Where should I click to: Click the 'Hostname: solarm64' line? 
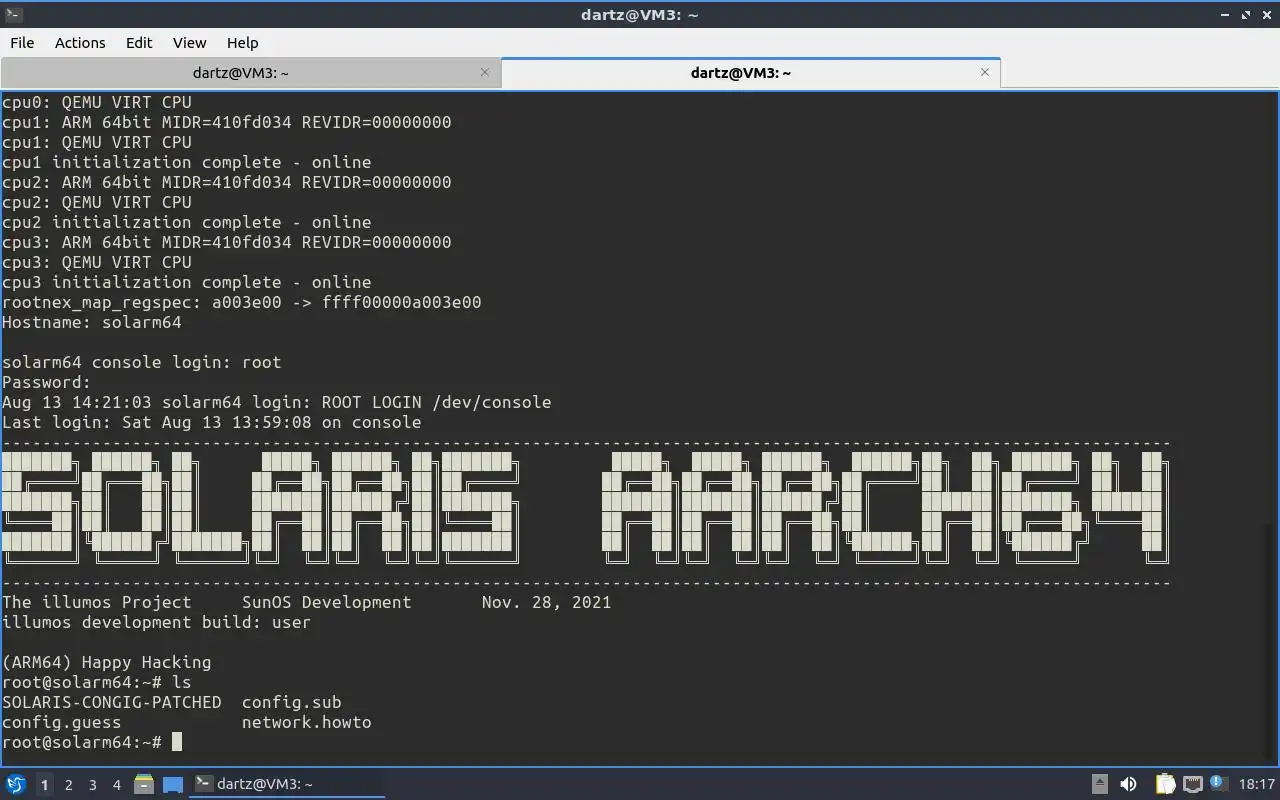click(92, 322)
